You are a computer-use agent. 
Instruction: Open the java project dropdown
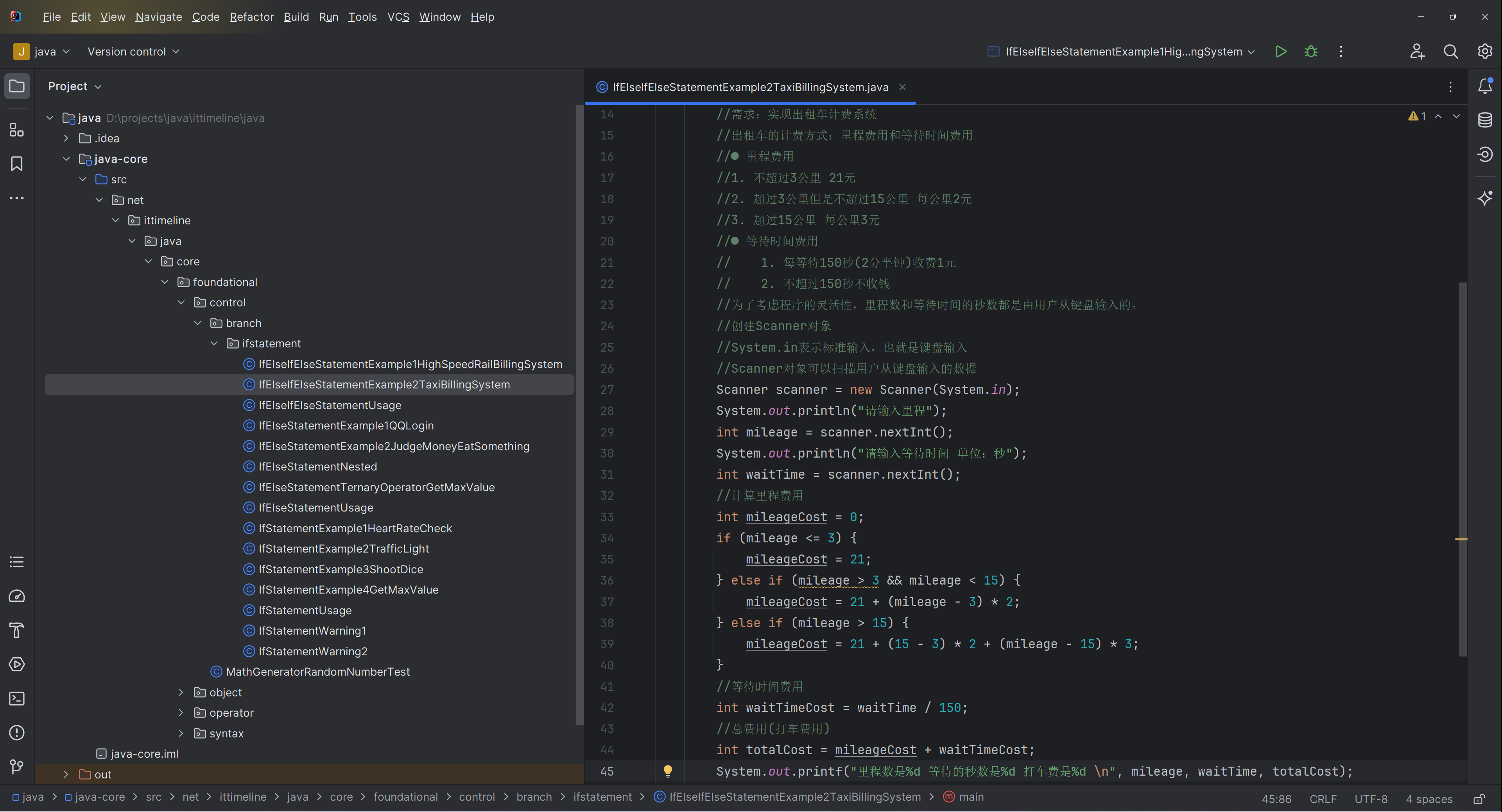pyautogui.click(x=42, y=51)
